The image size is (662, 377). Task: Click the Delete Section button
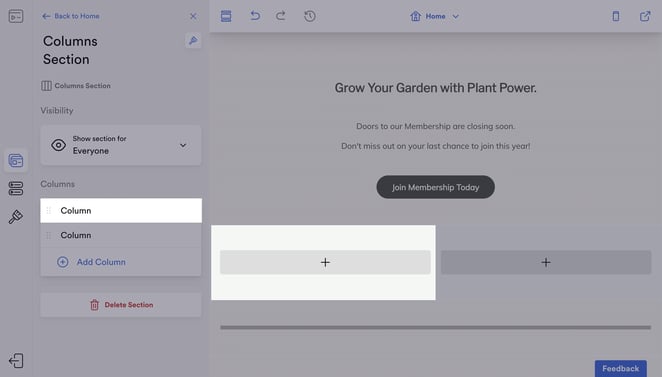tap(121, 305)
